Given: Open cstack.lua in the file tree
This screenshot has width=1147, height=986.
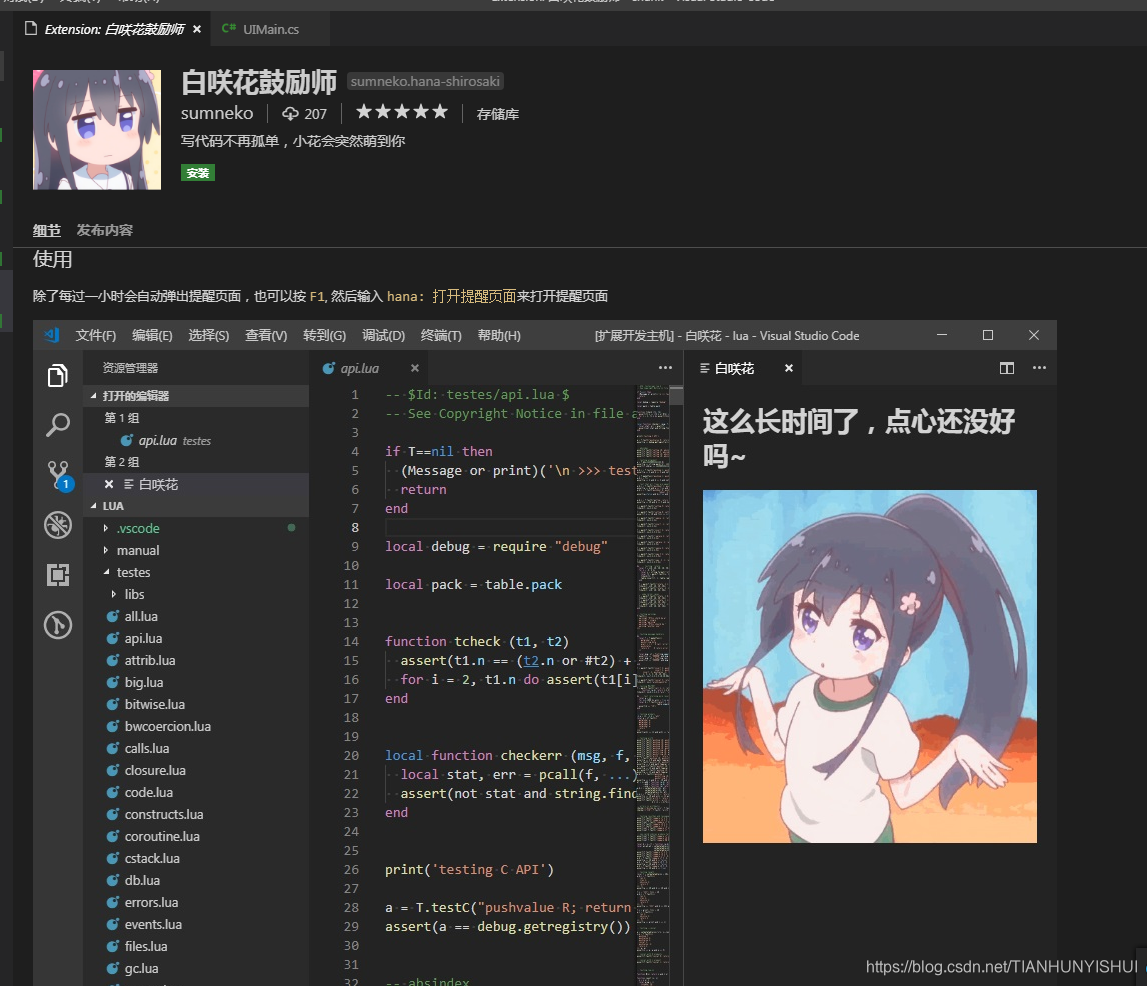Looking at the screenshot, I should click(196, 858).
